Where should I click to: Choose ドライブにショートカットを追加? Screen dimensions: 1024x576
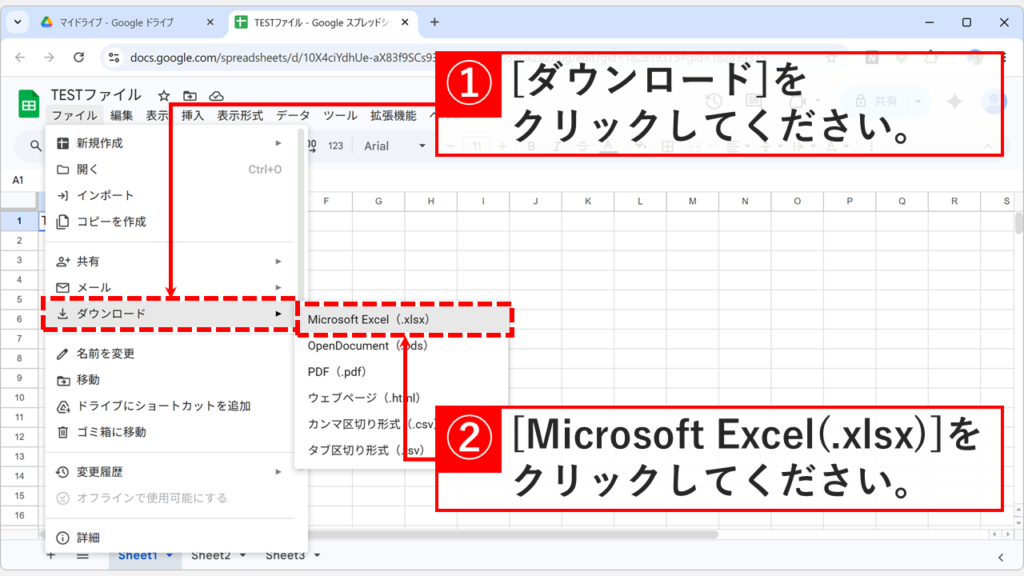pos(170,406)
